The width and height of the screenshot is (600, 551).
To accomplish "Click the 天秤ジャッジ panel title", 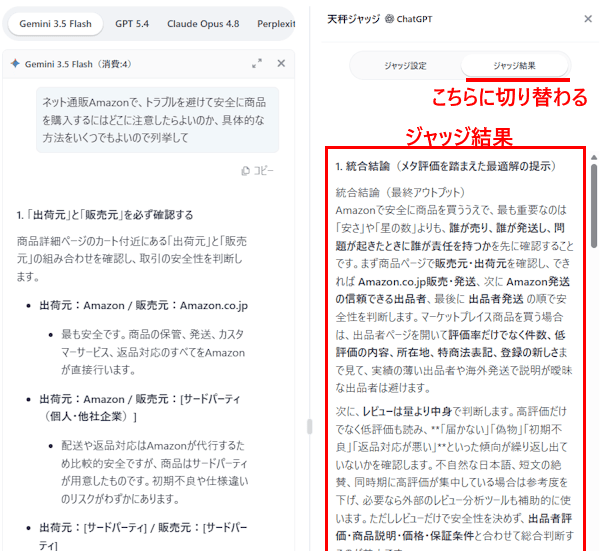I will tap(354, 19).
